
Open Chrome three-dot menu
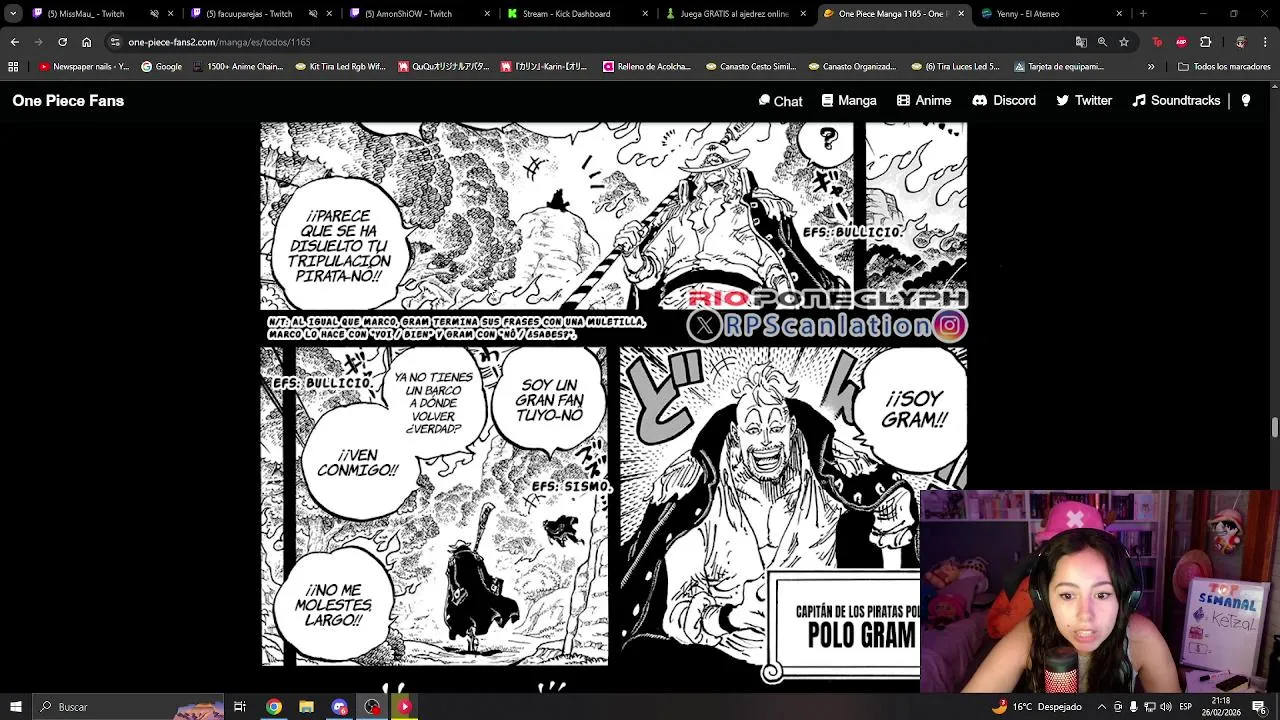pos(1266,42)
